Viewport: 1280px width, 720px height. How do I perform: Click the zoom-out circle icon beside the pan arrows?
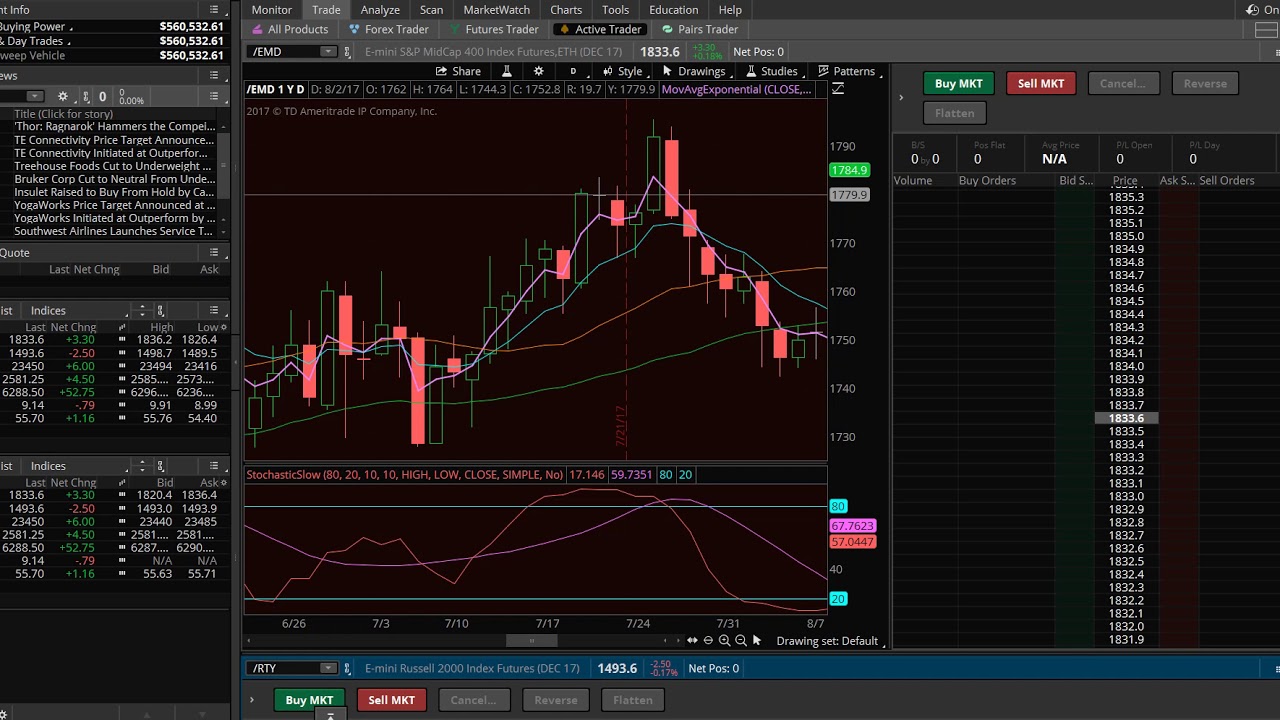click(708, 641)
